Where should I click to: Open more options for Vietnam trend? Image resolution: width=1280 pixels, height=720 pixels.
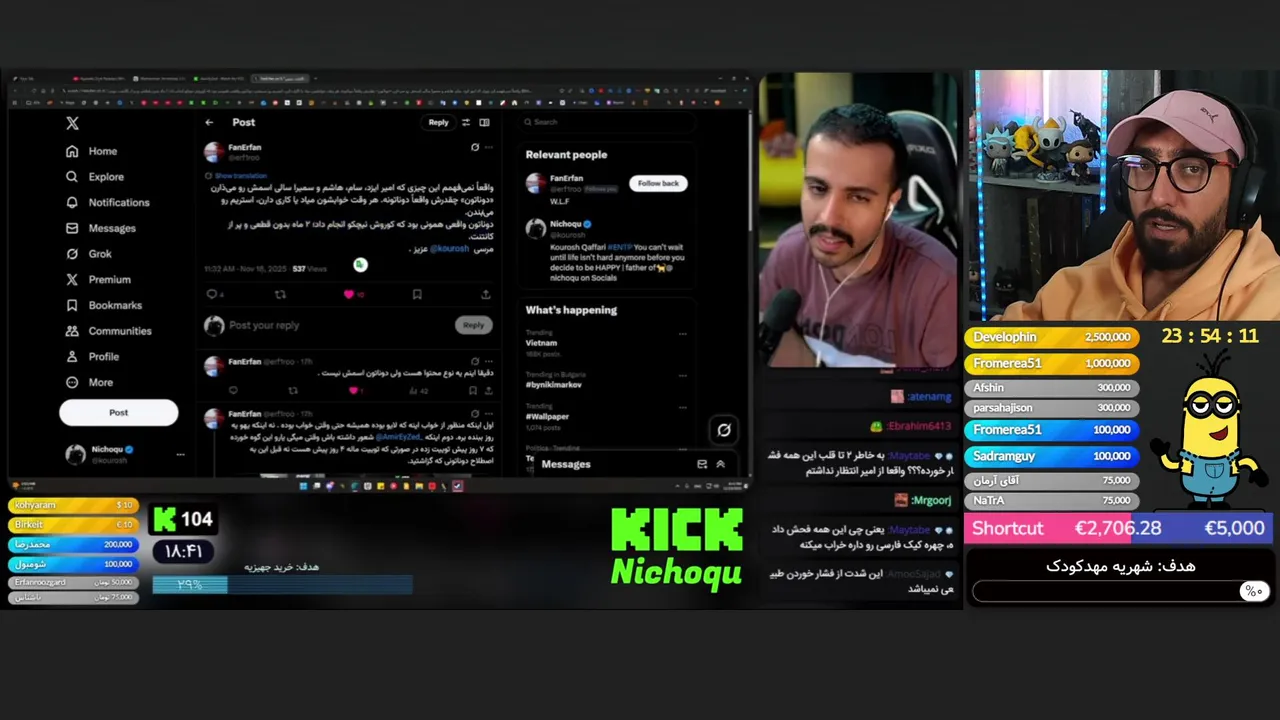[x=683, y=334]
